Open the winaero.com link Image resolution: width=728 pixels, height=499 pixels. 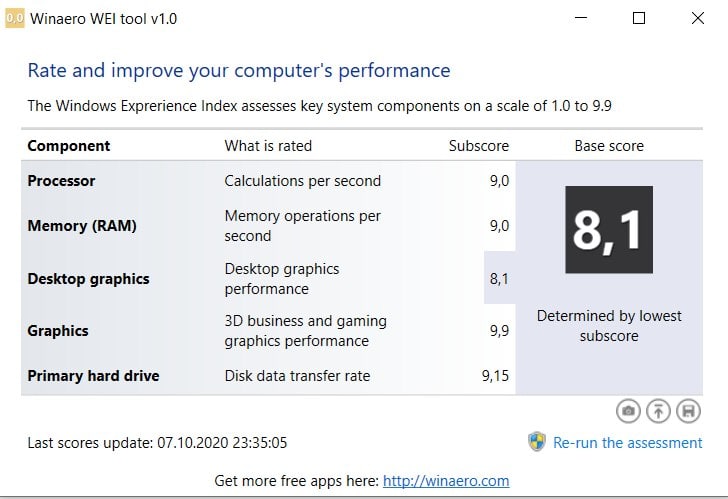446,480
